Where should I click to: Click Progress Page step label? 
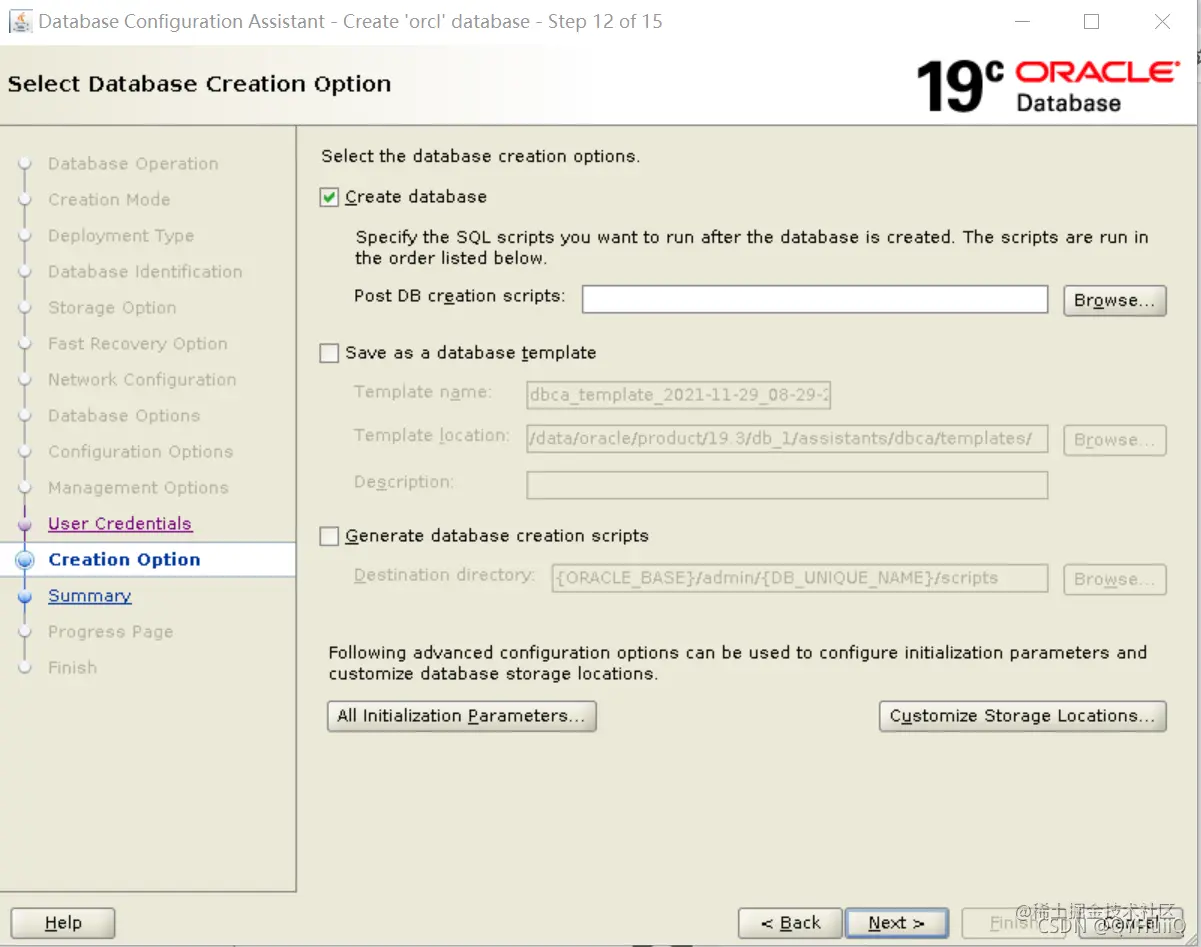pos(111,632)
